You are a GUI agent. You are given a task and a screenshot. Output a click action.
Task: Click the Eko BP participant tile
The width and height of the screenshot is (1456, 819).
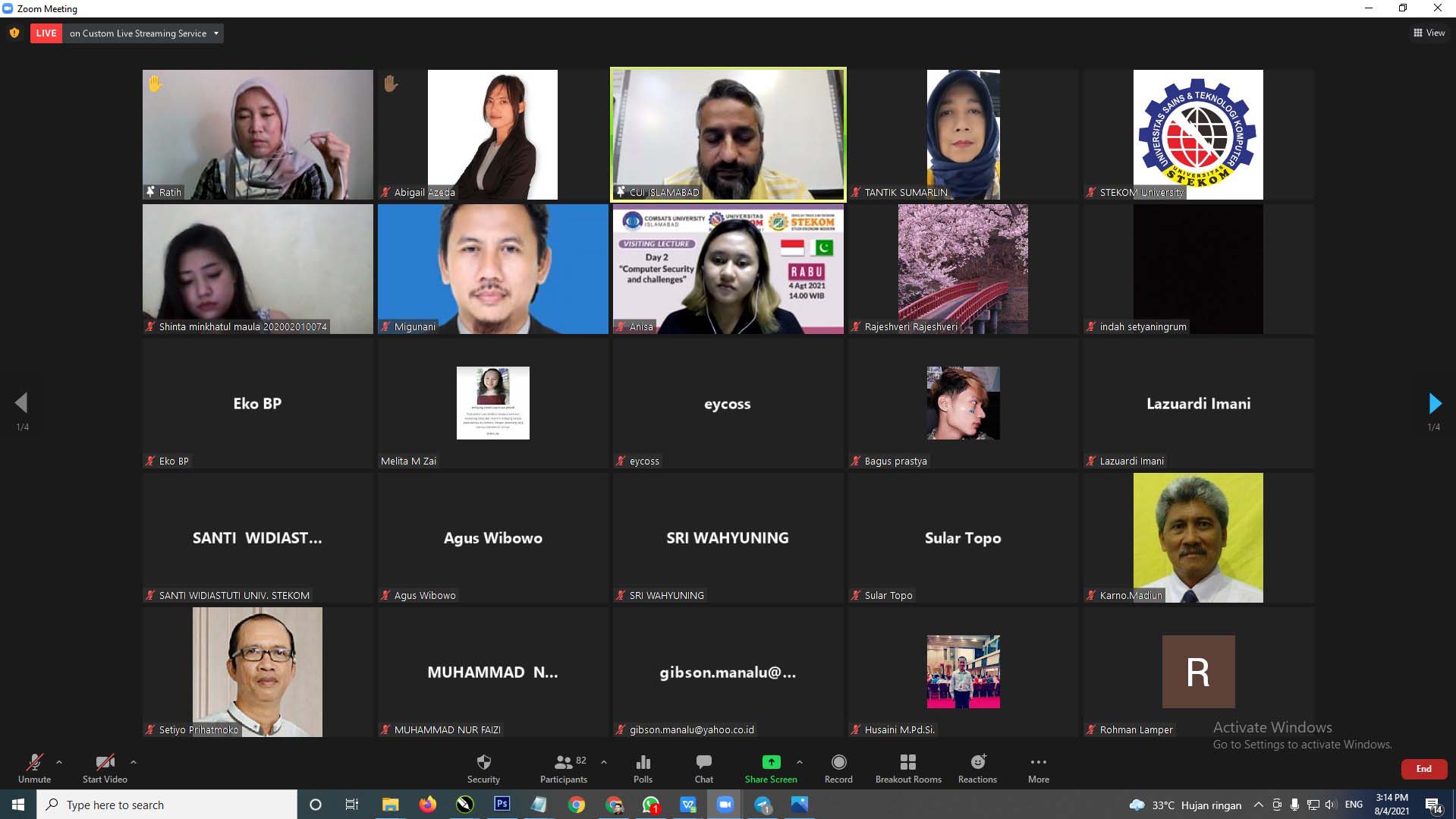coord(258,403)
